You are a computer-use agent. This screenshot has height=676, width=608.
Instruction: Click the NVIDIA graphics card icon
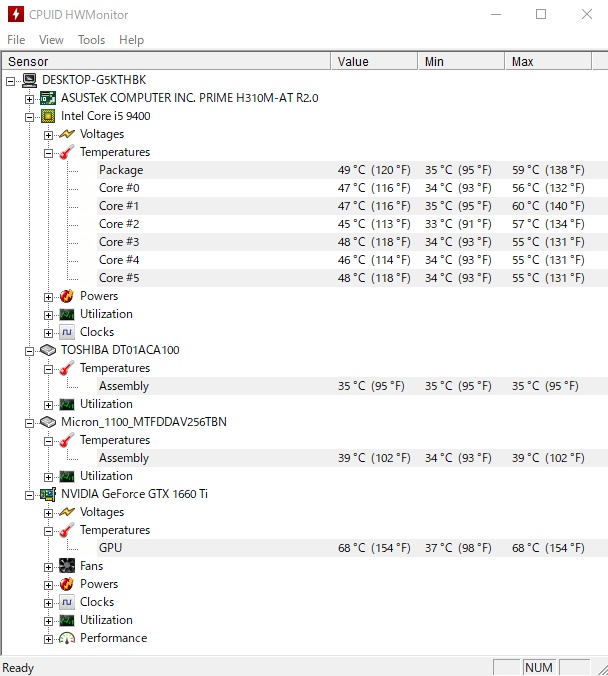coord(48,494)
